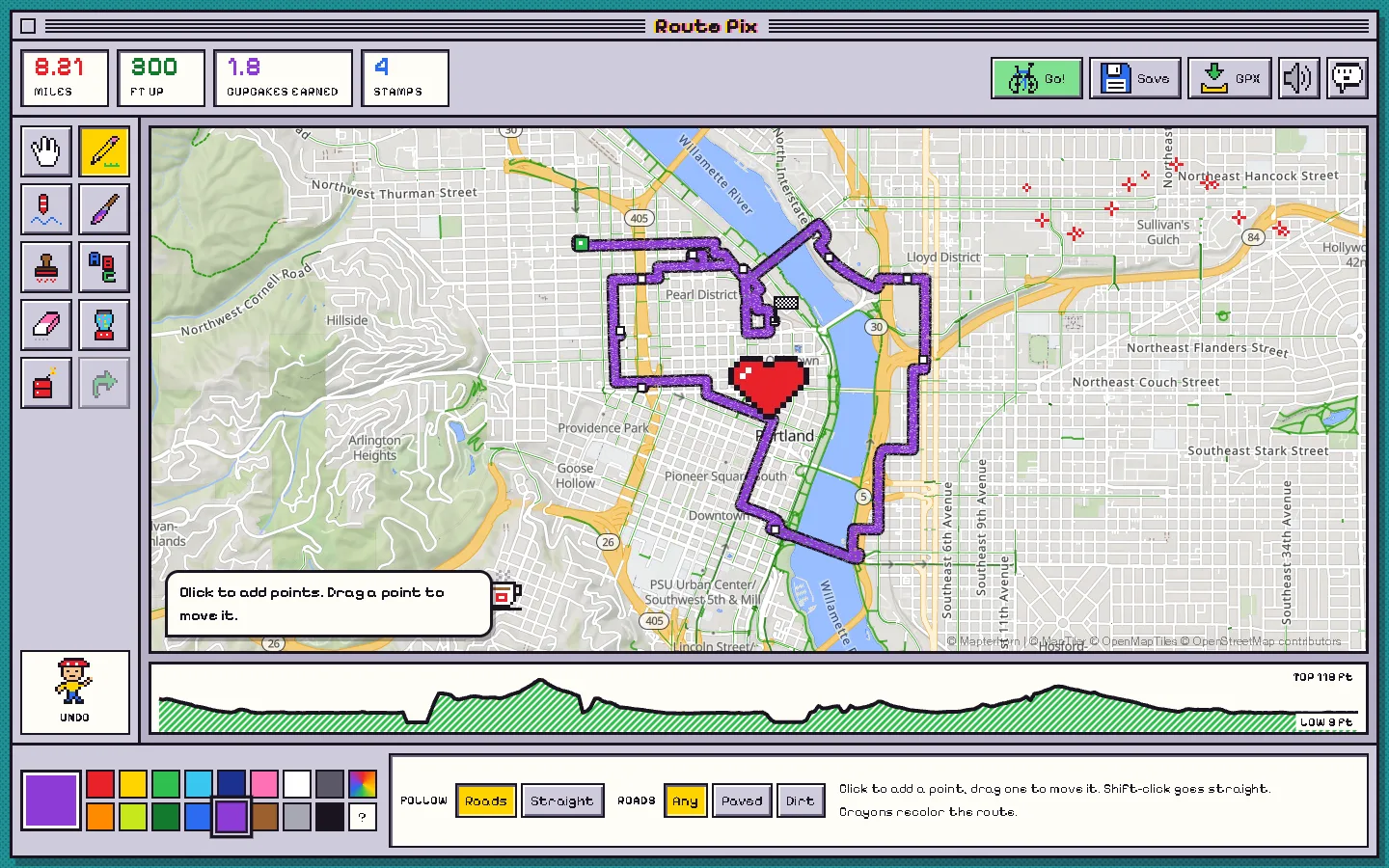Viewport: 1389px width, 868px height.
Task: Pick the red crayon squiggle tool
Action: [46, 209]
